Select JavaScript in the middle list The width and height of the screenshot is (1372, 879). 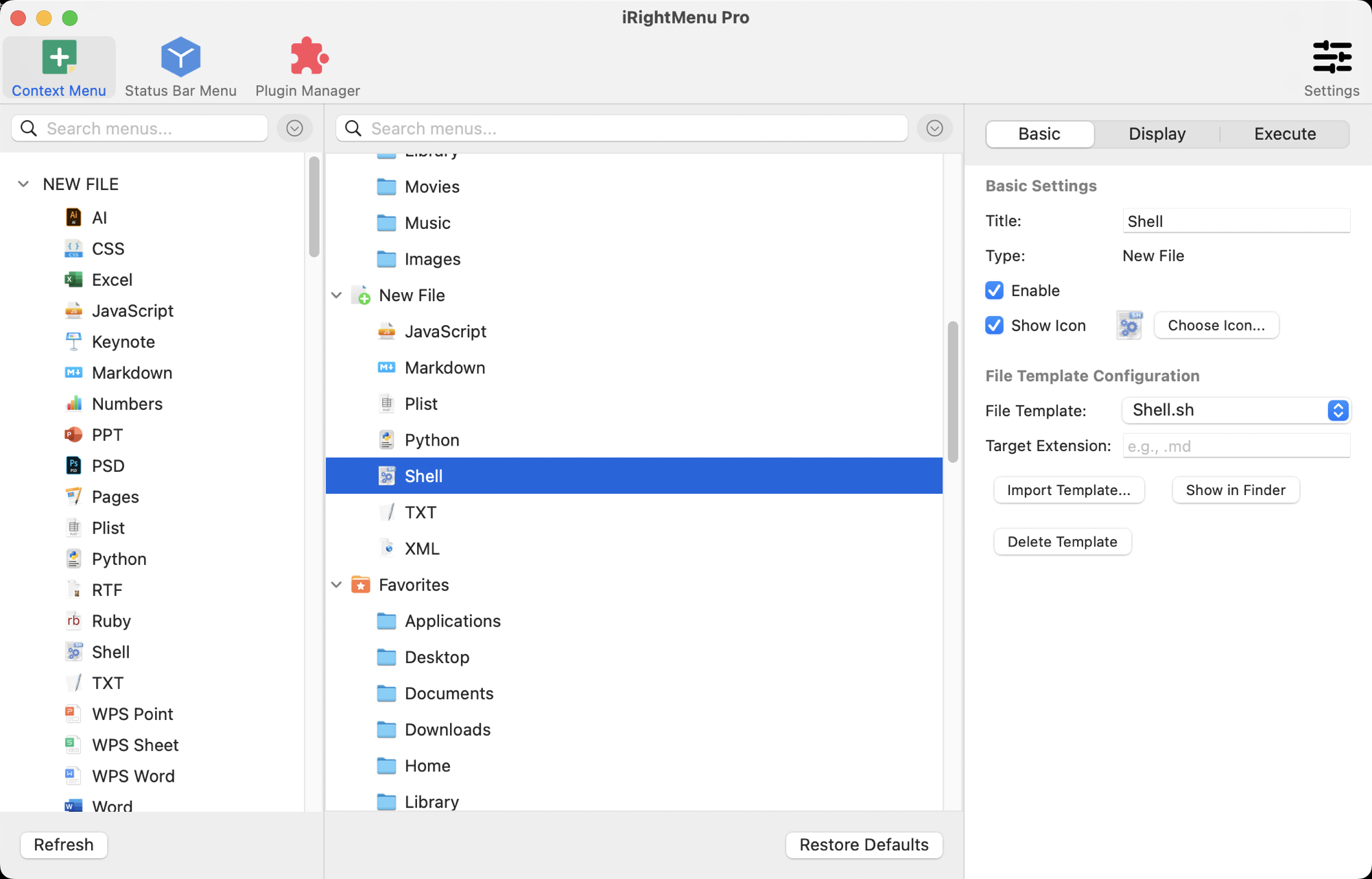(634, 331)
